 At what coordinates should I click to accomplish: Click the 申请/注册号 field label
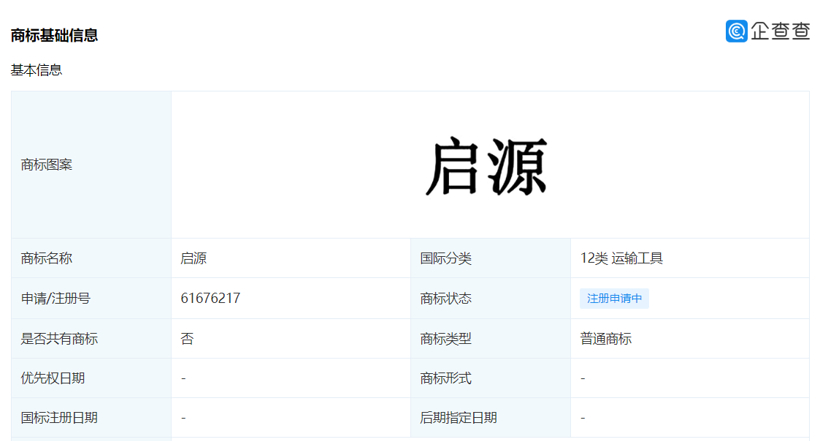pos(55,298)
